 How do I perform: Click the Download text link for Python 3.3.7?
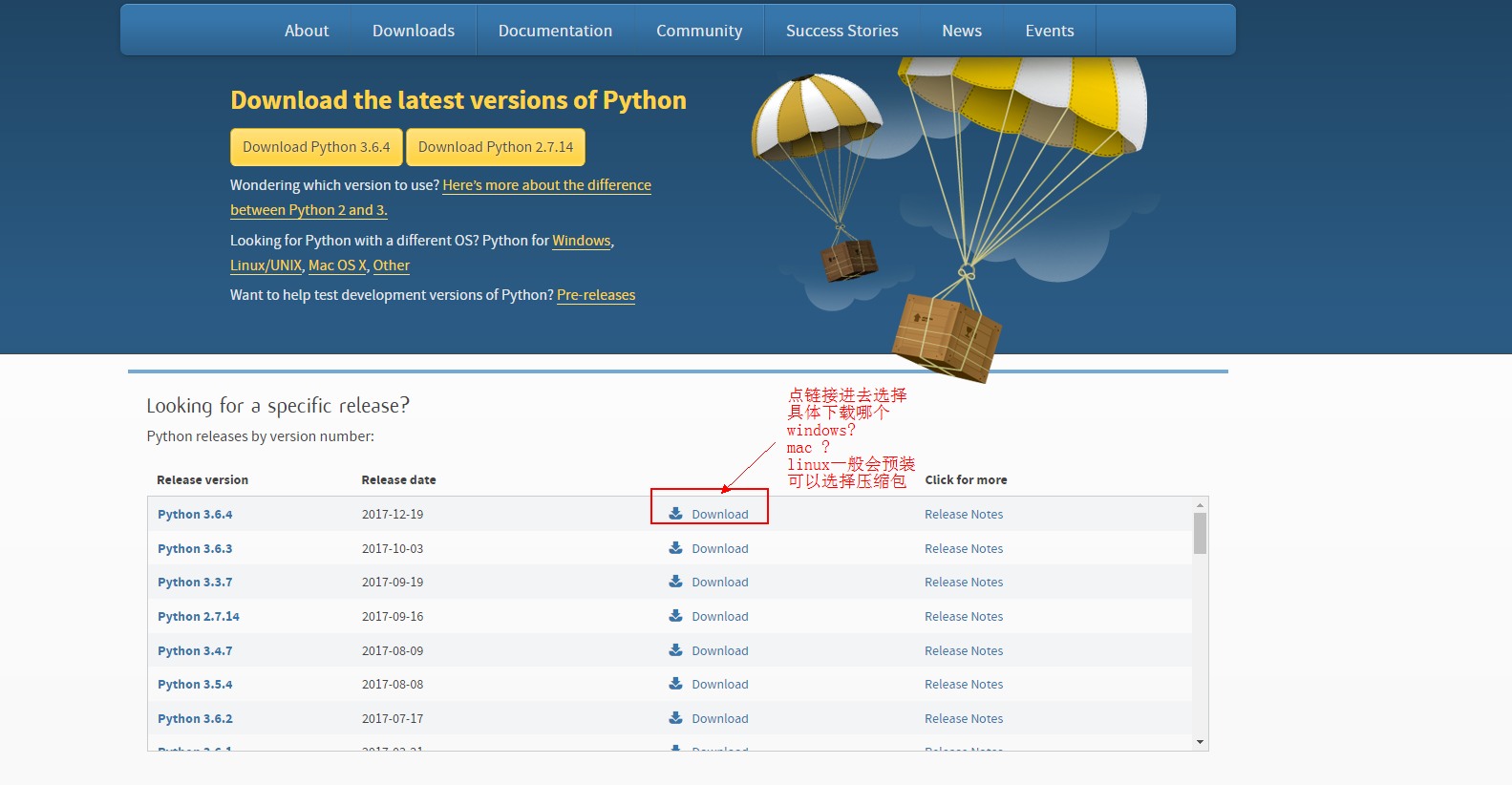[720, 582]
